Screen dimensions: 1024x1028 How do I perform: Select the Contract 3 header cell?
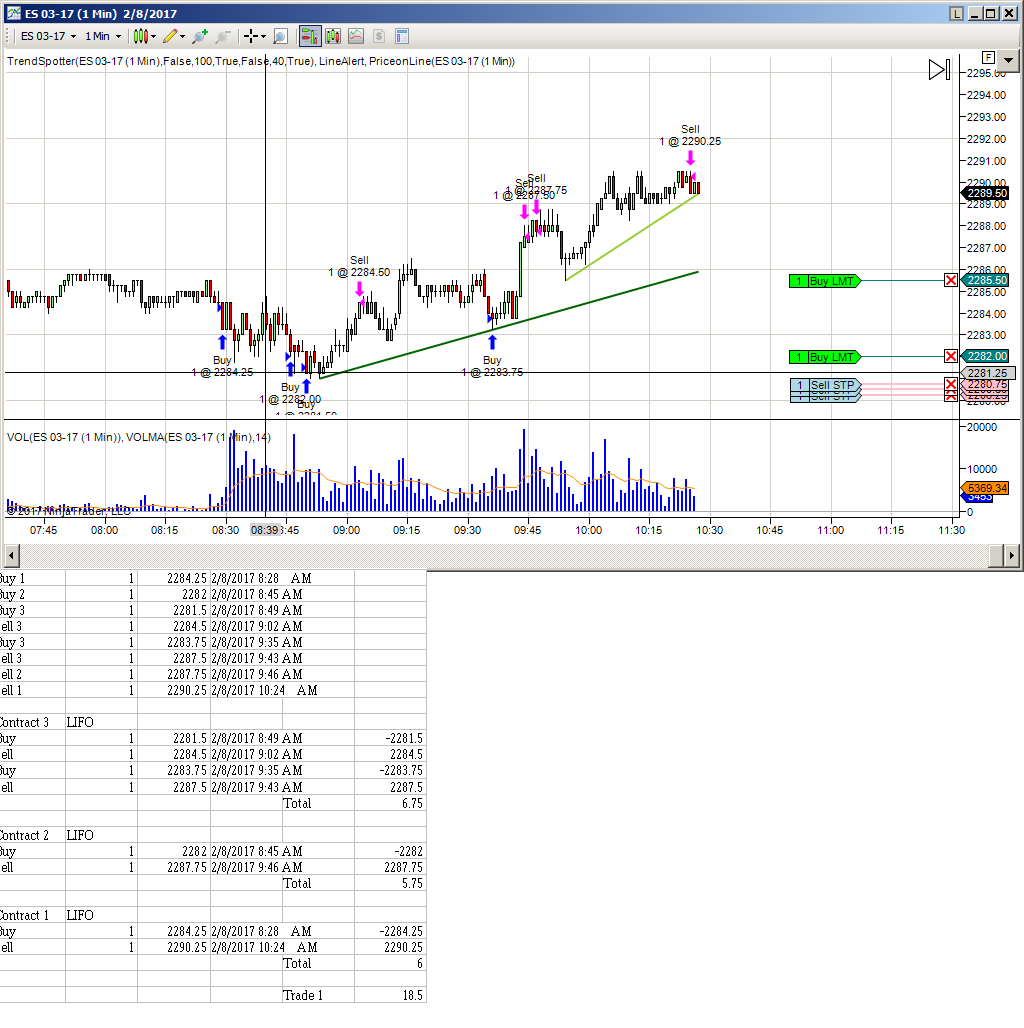32,722
